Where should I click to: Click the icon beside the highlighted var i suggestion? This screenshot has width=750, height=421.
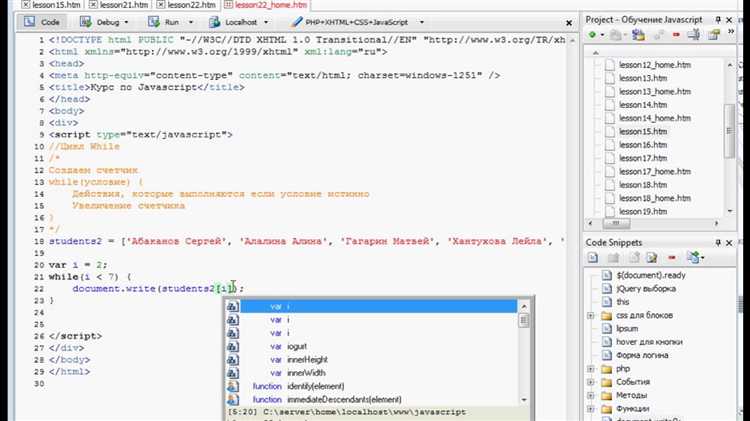[x=232, y=306]
